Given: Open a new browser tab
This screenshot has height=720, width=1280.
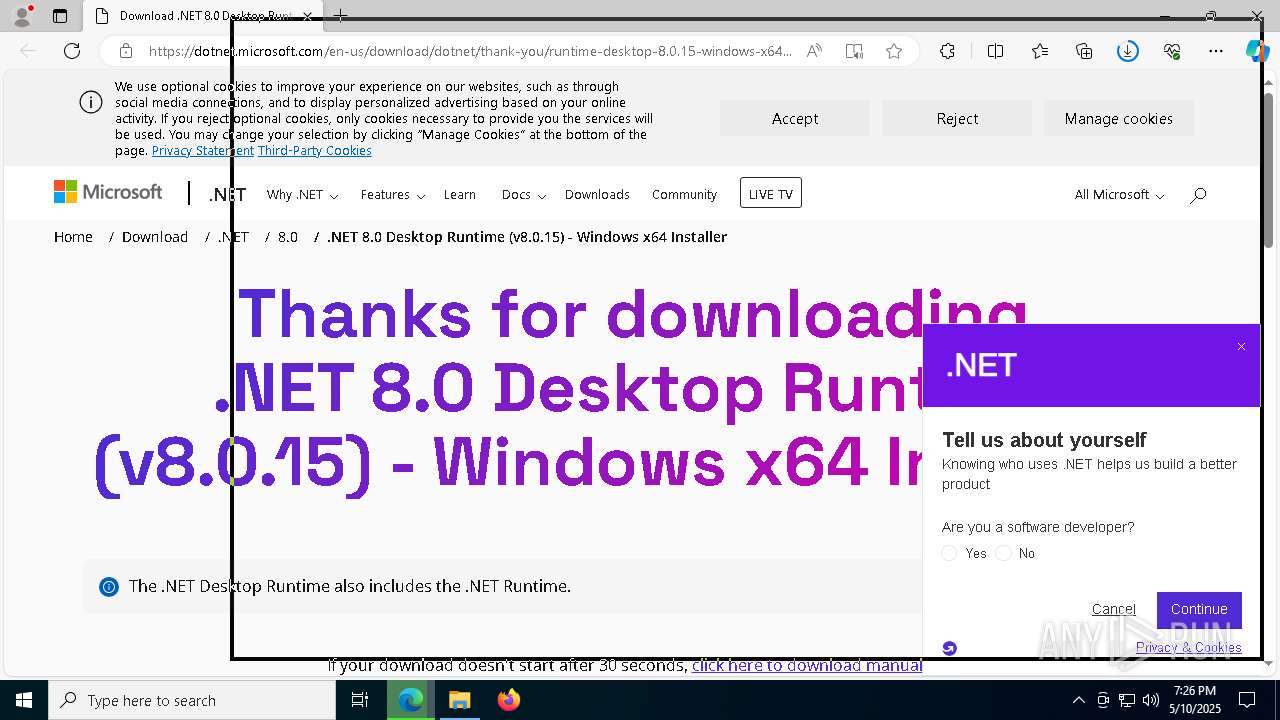Looking at the screenshot, I should pyautogui.click(x=340, y=16).
